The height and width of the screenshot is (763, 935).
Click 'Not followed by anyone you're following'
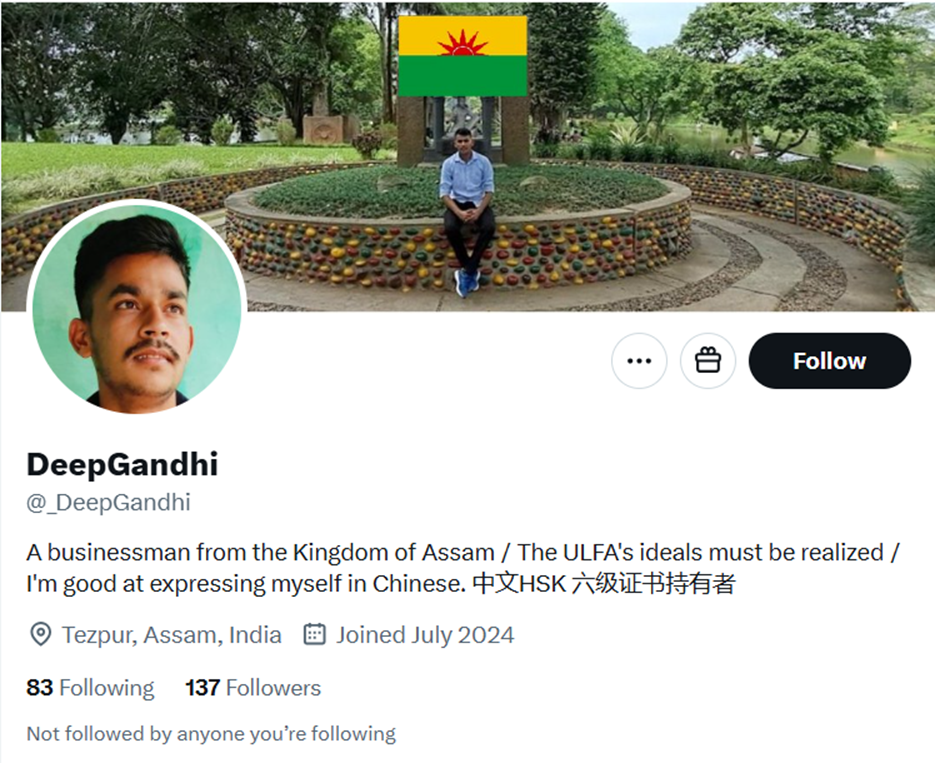tap(211, 733)
